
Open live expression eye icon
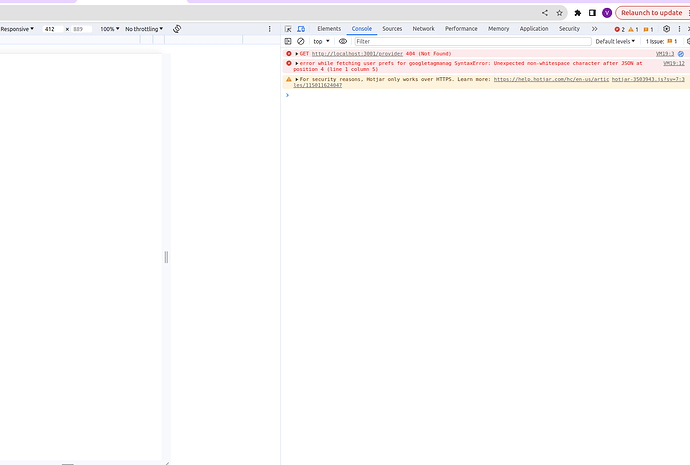[343, 41]
